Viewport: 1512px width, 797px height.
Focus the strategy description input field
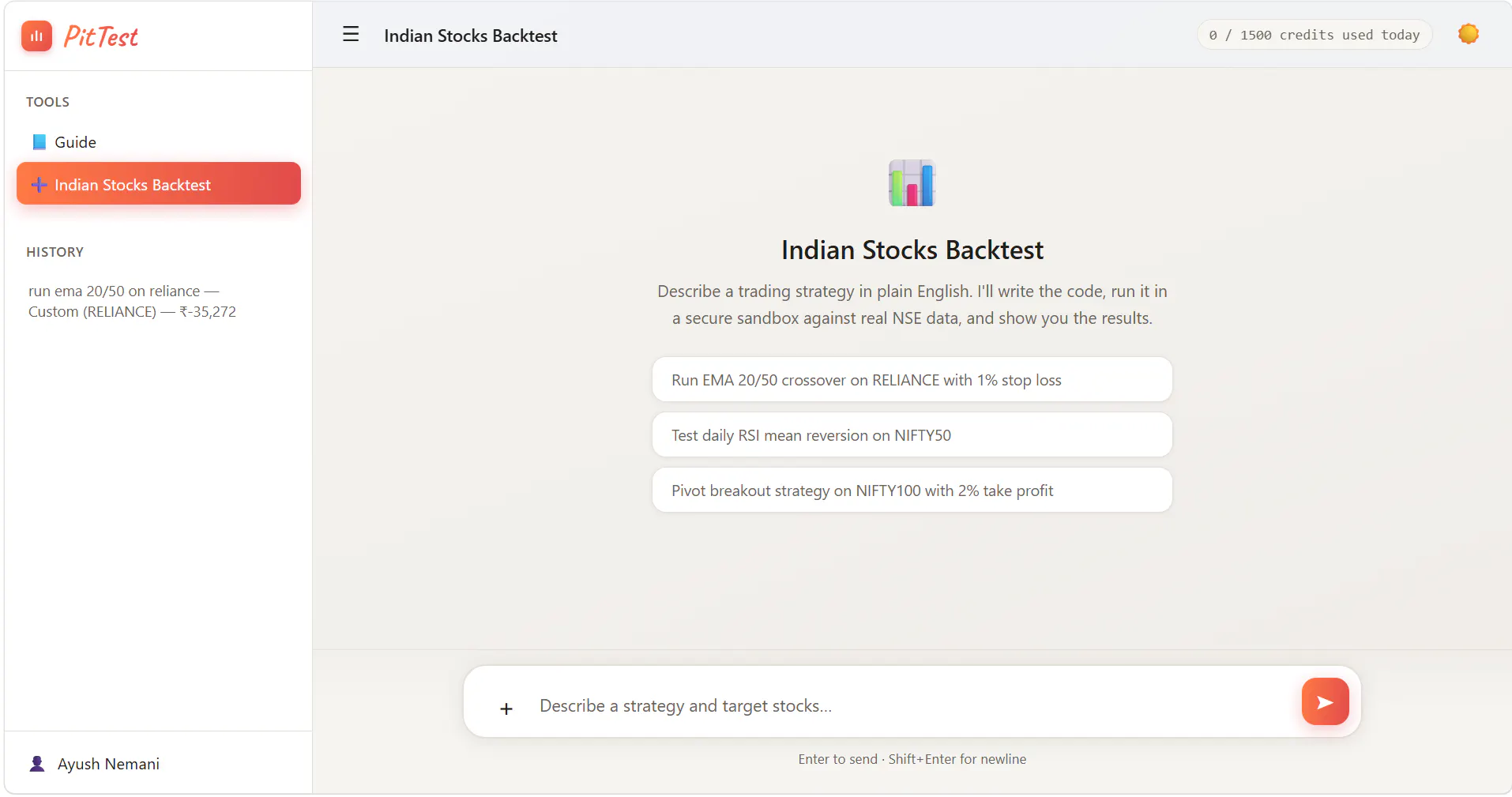point(912,705)
